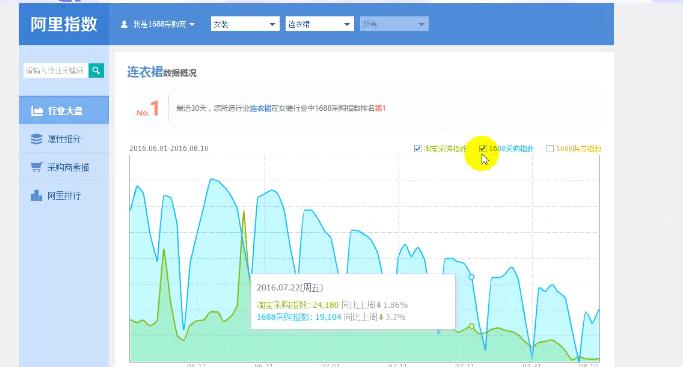
Task: Open the 采购商素描 sidebar section
Action: (64, 167)
